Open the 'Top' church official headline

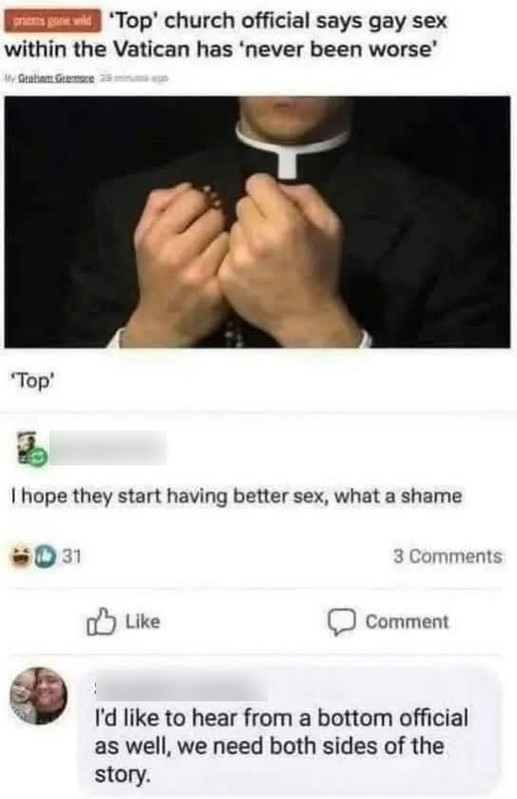tap(226, 35)
